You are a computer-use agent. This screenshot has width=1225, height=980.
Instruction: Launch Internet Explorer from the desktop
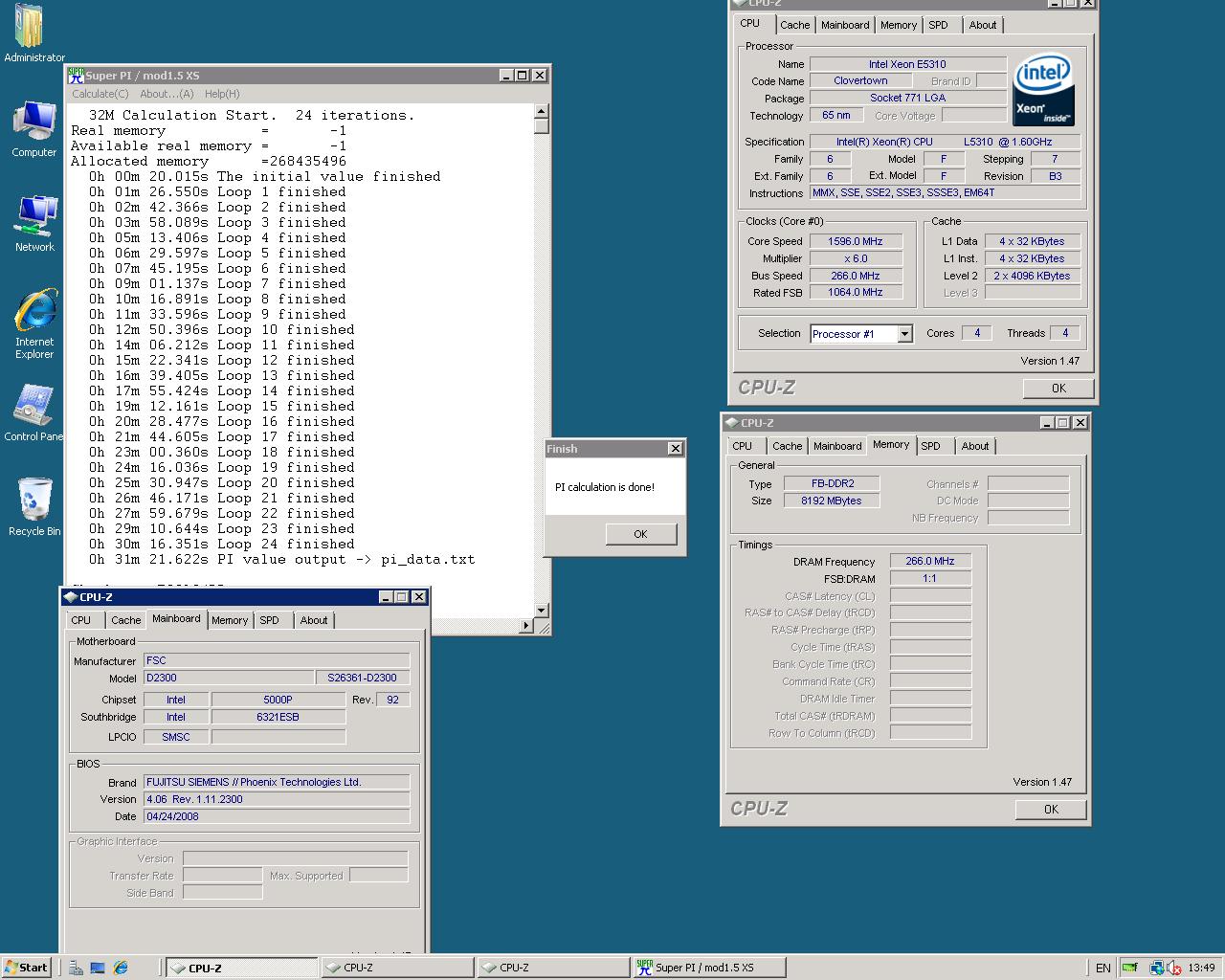[34, 324]
